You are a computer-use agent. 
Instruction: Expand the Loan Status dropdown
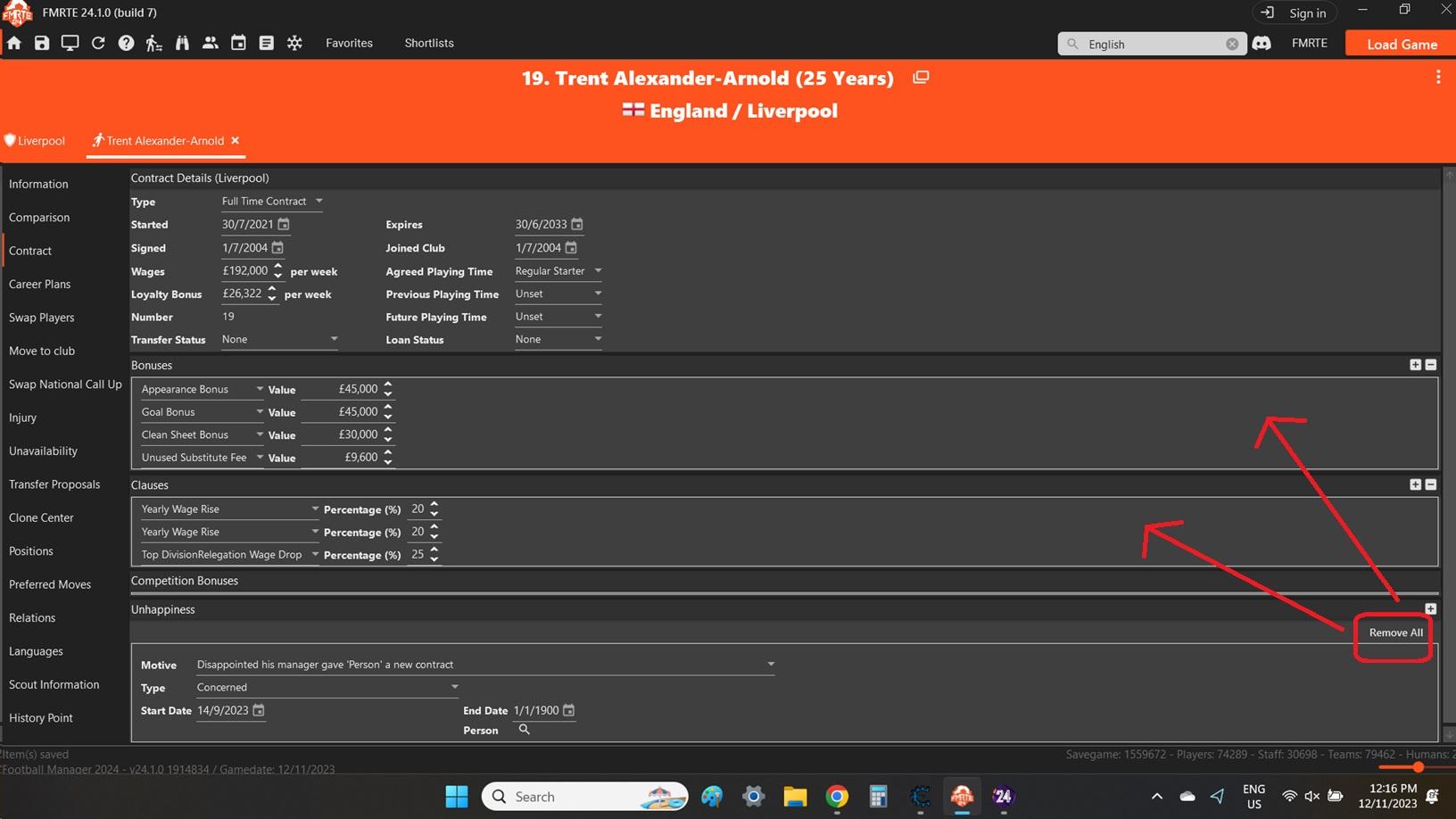point(558,339)
